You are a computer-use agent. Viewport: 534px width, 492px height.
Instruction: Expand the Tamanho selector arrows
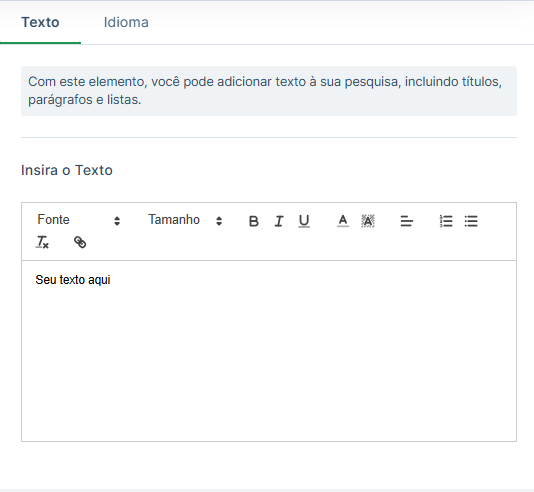tap(219, 221)
